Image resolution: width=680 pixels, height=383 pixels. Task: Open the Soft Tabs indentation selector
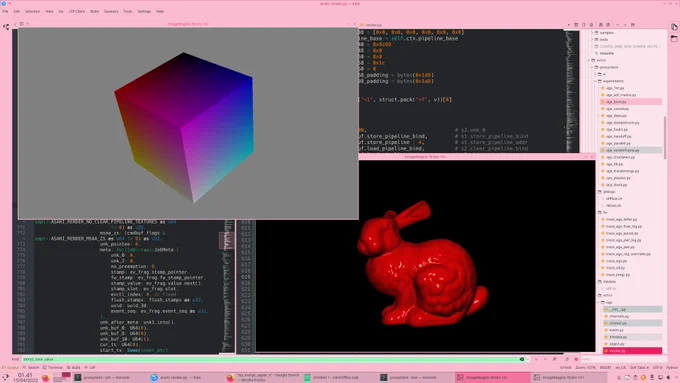coord(639,367)
